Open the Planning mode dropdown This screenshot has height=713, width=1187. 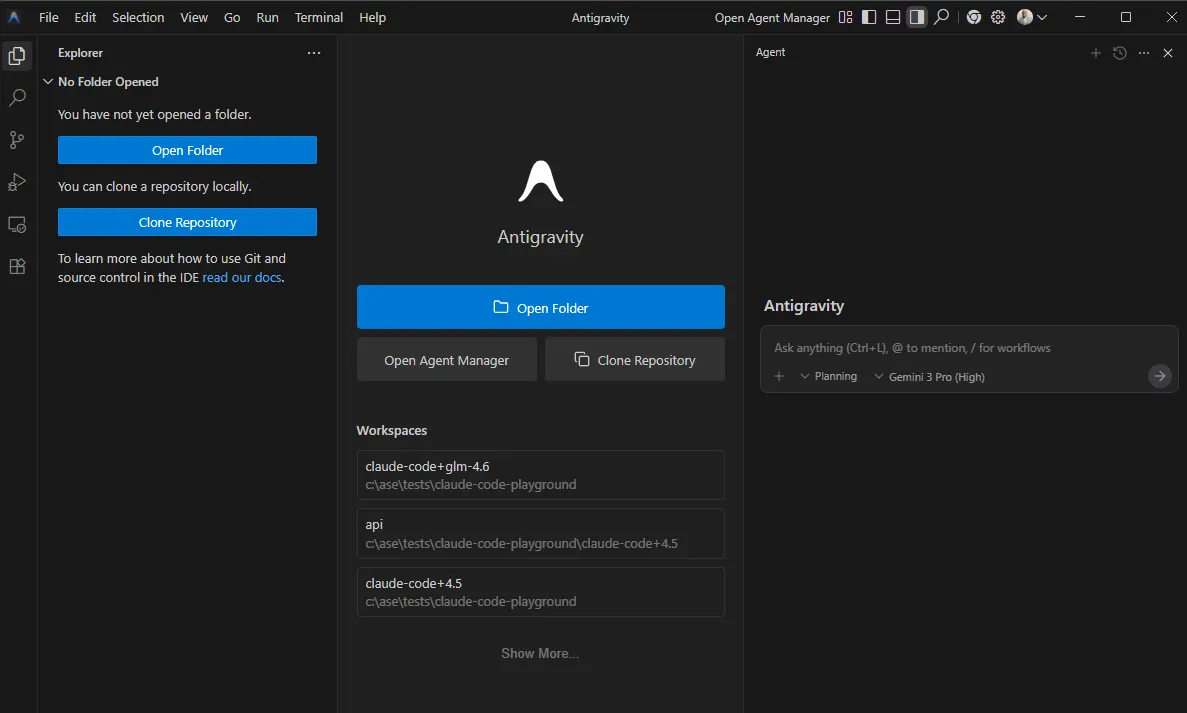pyautogui.click(x=829, y=376)
